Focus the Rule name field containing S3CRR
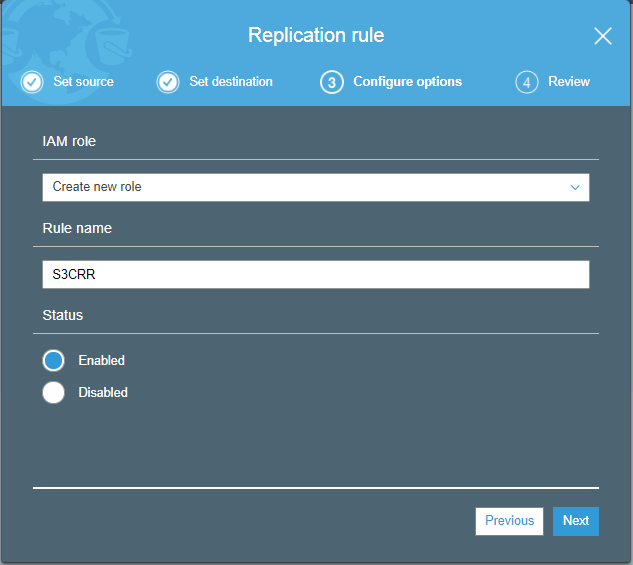Image resolution: width=633 pixels, height=565 pixels. [x=316, y=274]
